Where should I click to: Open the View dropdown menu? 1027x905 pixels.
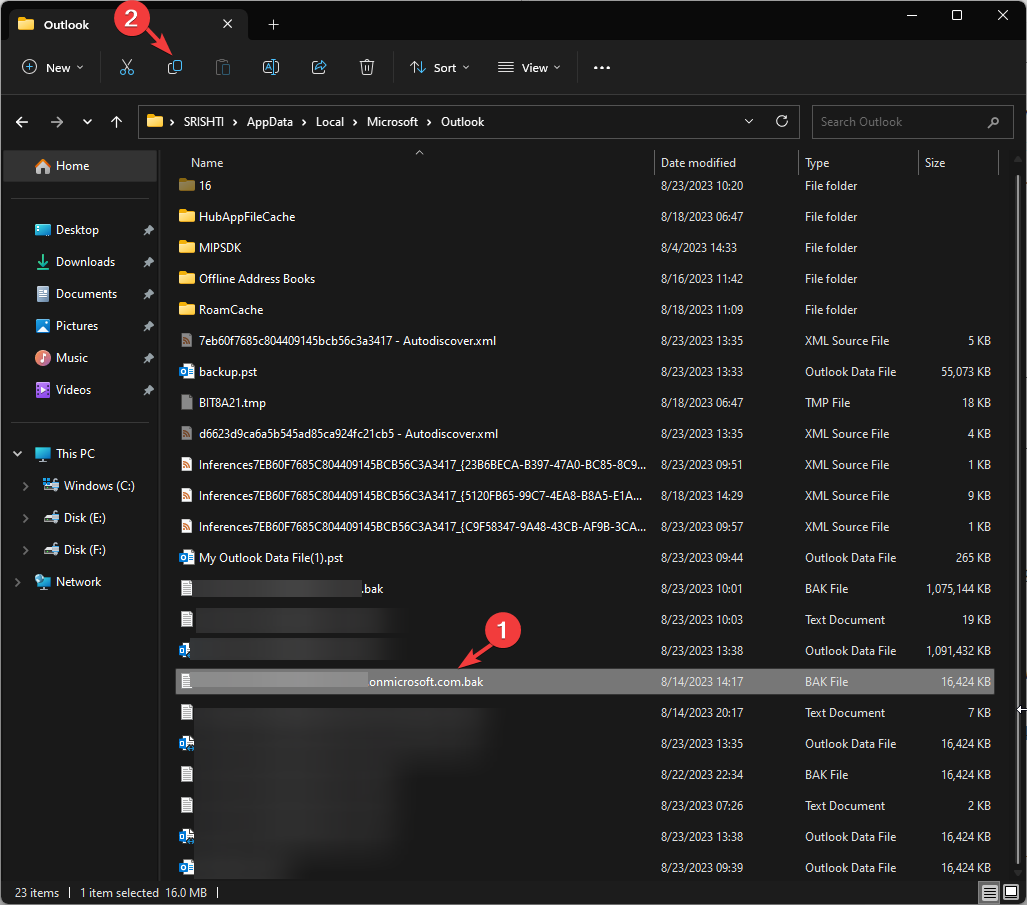(529, 68)
